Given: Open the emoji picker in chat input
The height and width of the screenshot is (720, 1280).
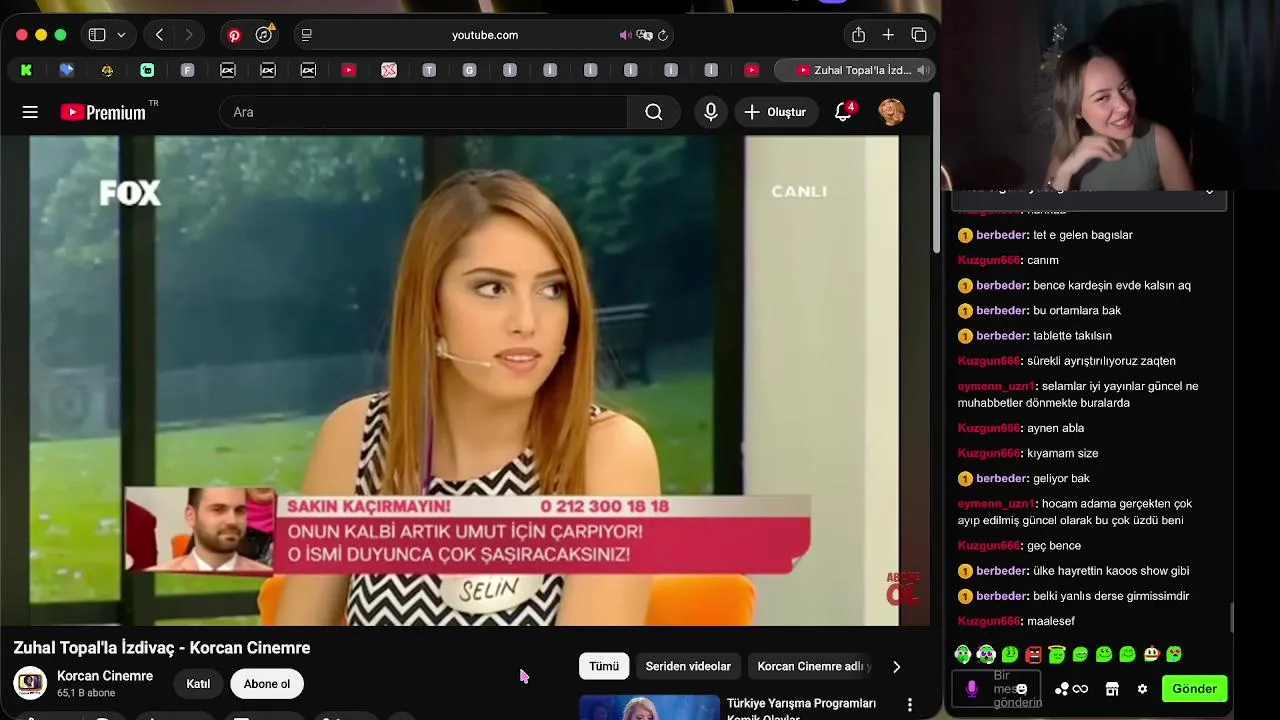Looking at the screenshot, I should click(1021, 689).
